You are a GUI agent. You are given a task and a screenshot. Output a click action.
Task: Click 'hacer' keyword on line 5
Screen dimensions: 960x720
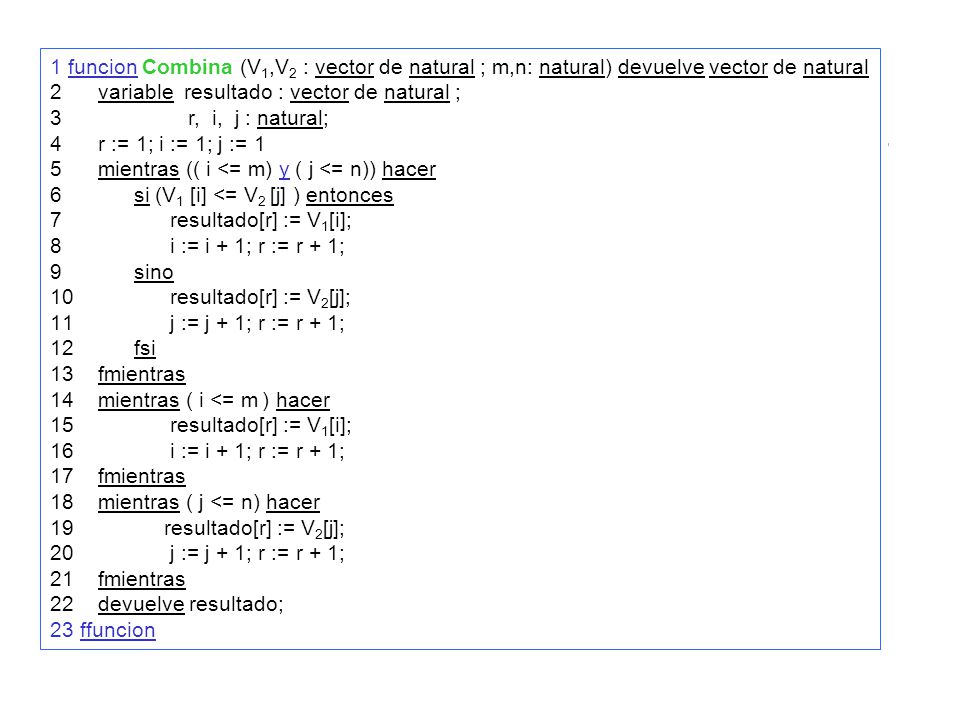coord(409,169)
